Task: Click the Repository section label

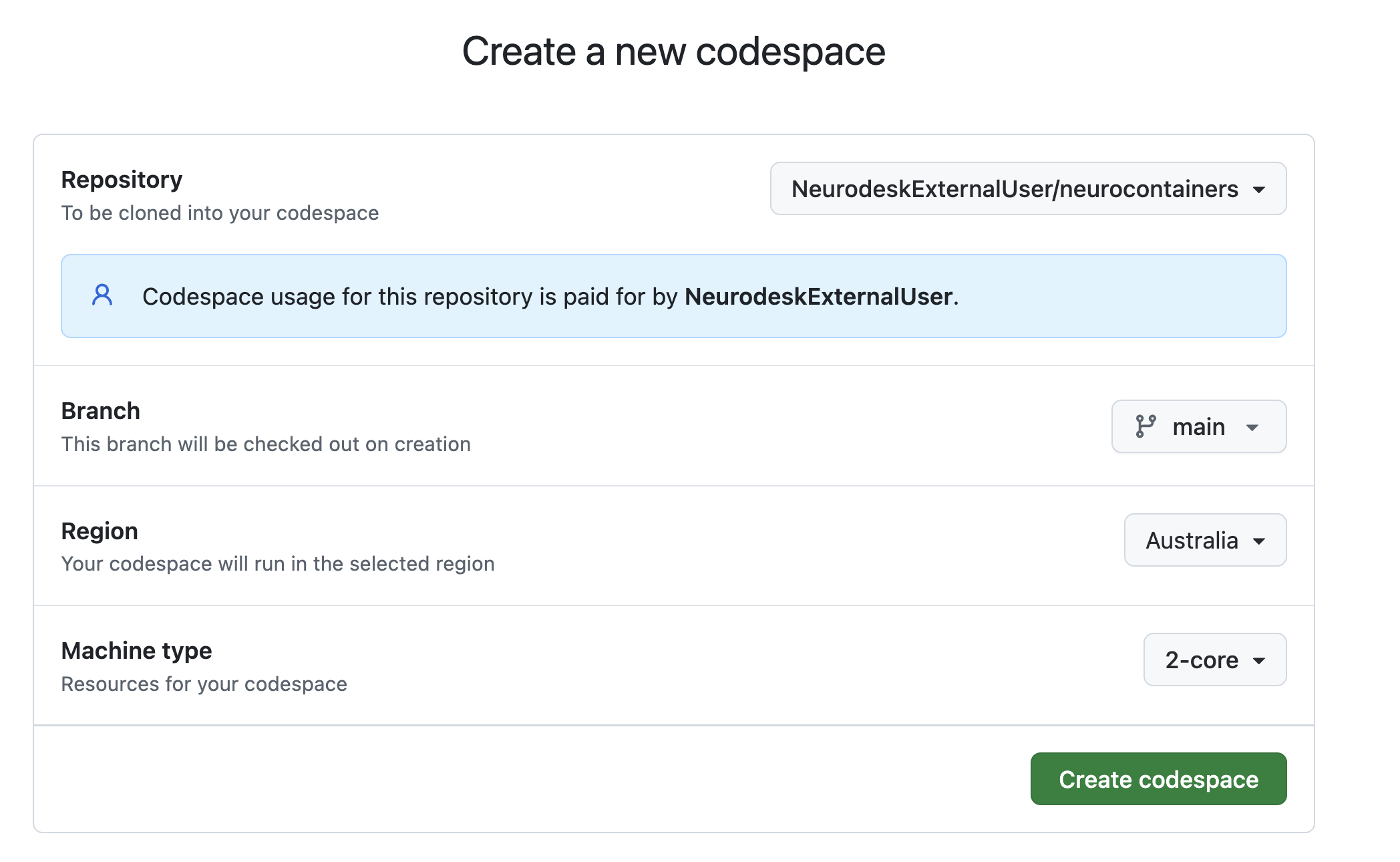Action: coord(122,180)
